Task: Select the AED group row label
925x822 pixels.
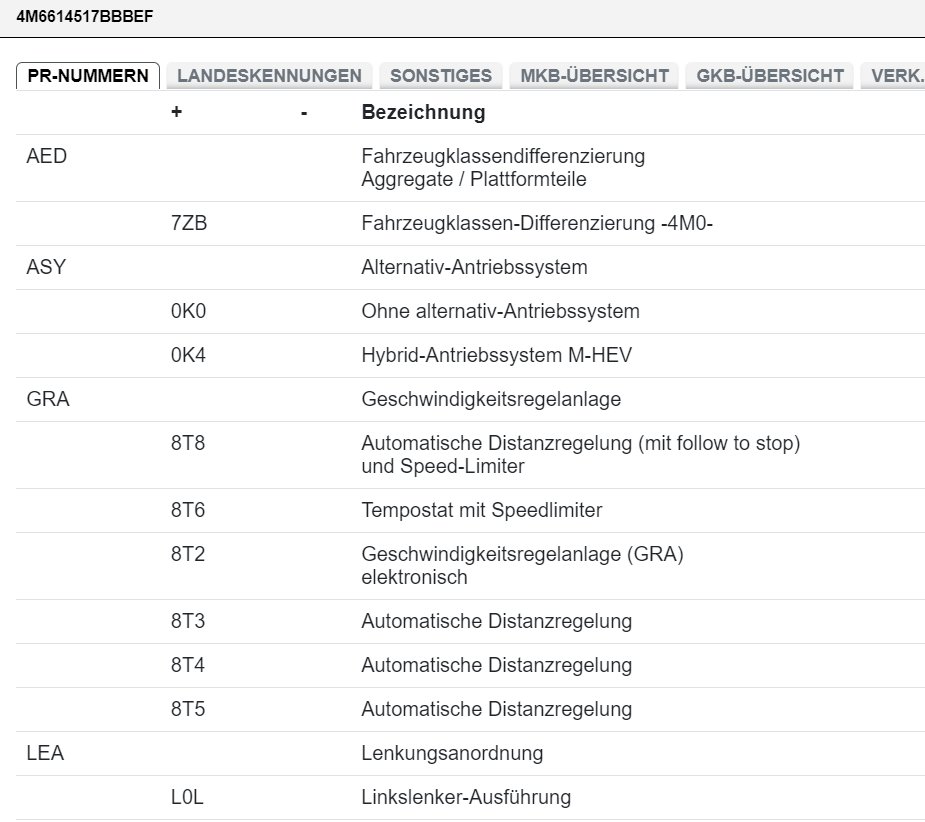Action: [x=46, y=157]
